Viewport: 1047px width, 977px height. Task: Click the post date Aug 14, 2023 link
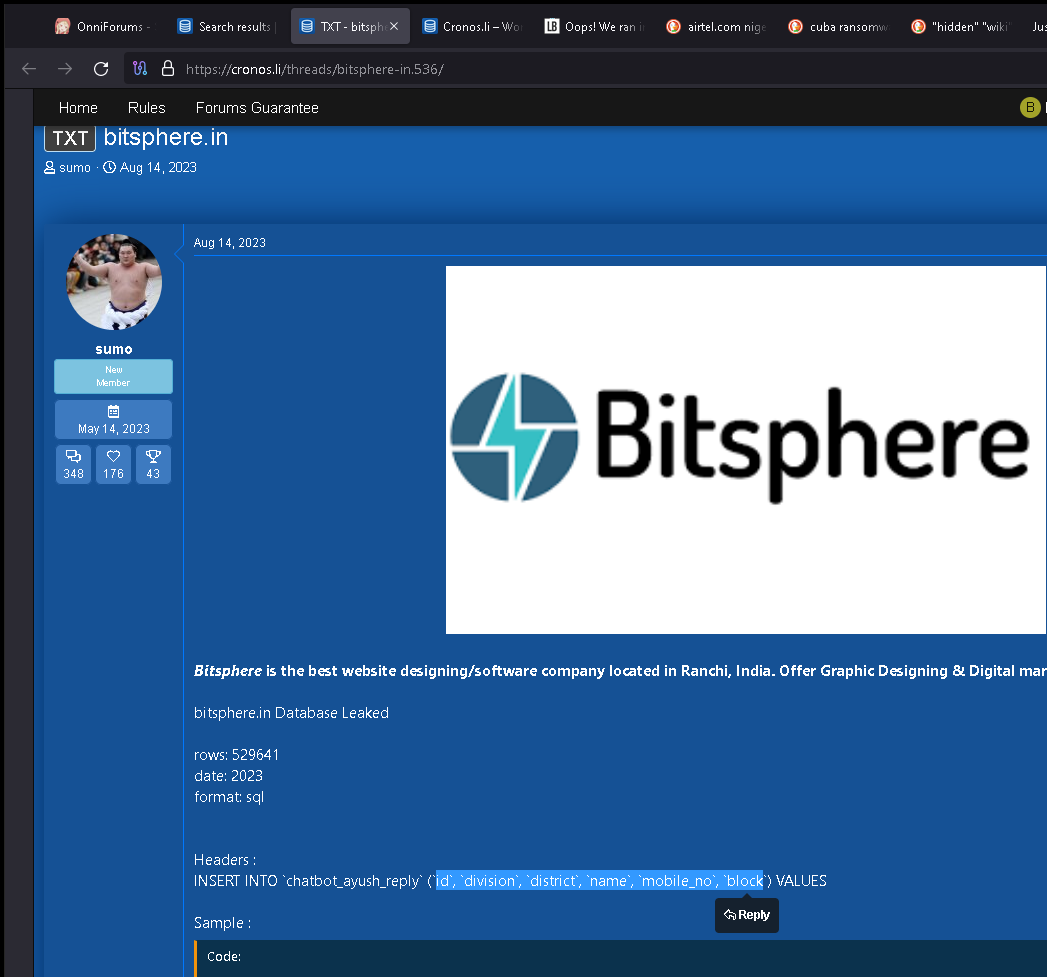[x=230, y=243]
